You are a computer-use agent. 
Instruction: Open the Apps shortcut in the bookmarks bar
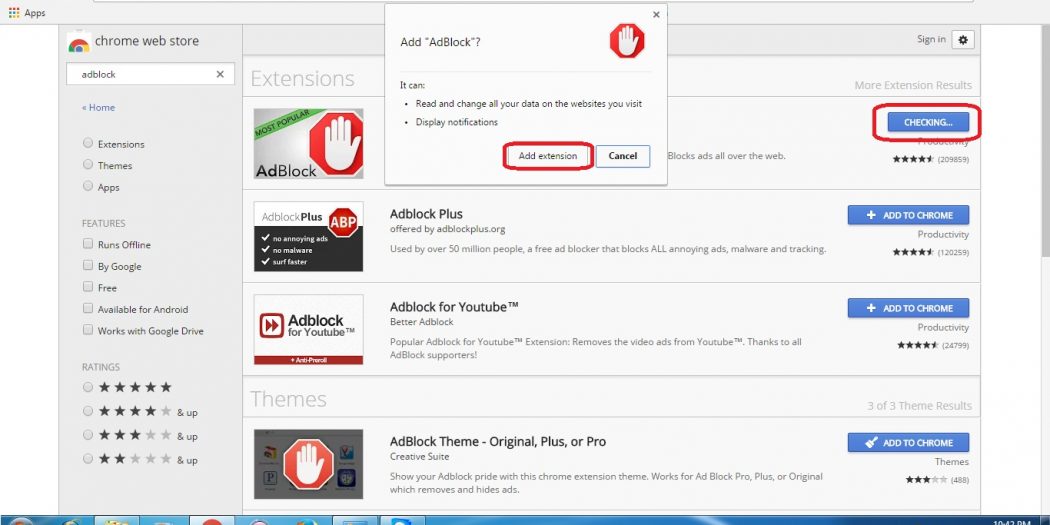(x=27, y=13)
